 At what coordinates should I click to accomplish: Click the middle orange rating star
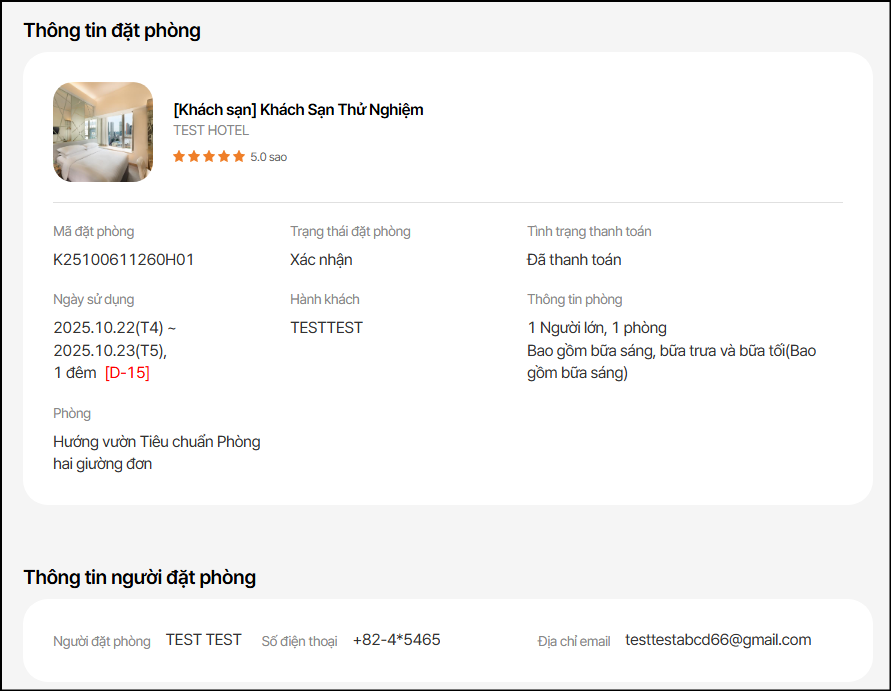(209, 156)
